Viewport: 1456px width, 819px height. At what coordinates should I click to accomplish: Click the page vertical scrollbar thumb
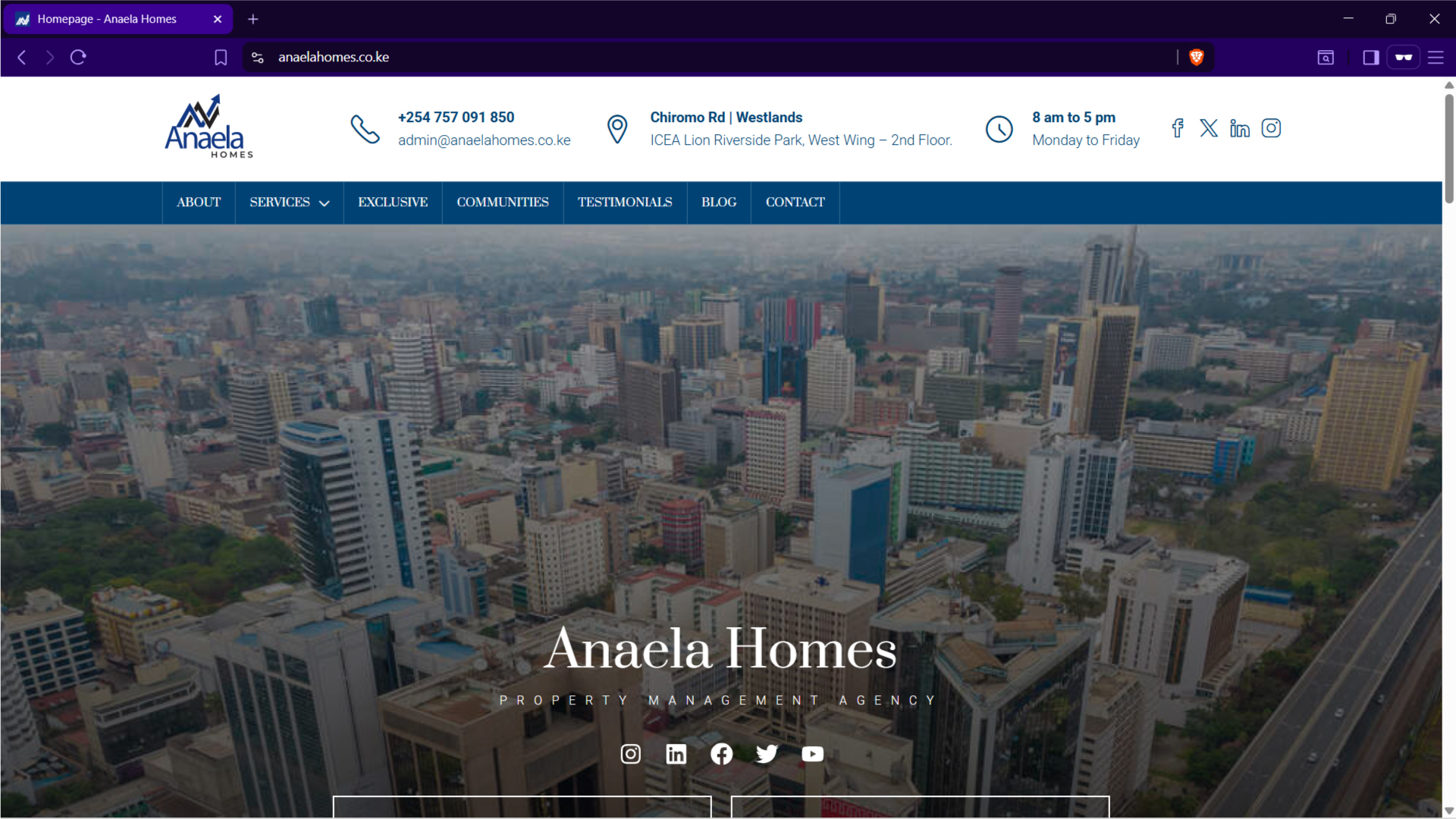[1449, 148]
